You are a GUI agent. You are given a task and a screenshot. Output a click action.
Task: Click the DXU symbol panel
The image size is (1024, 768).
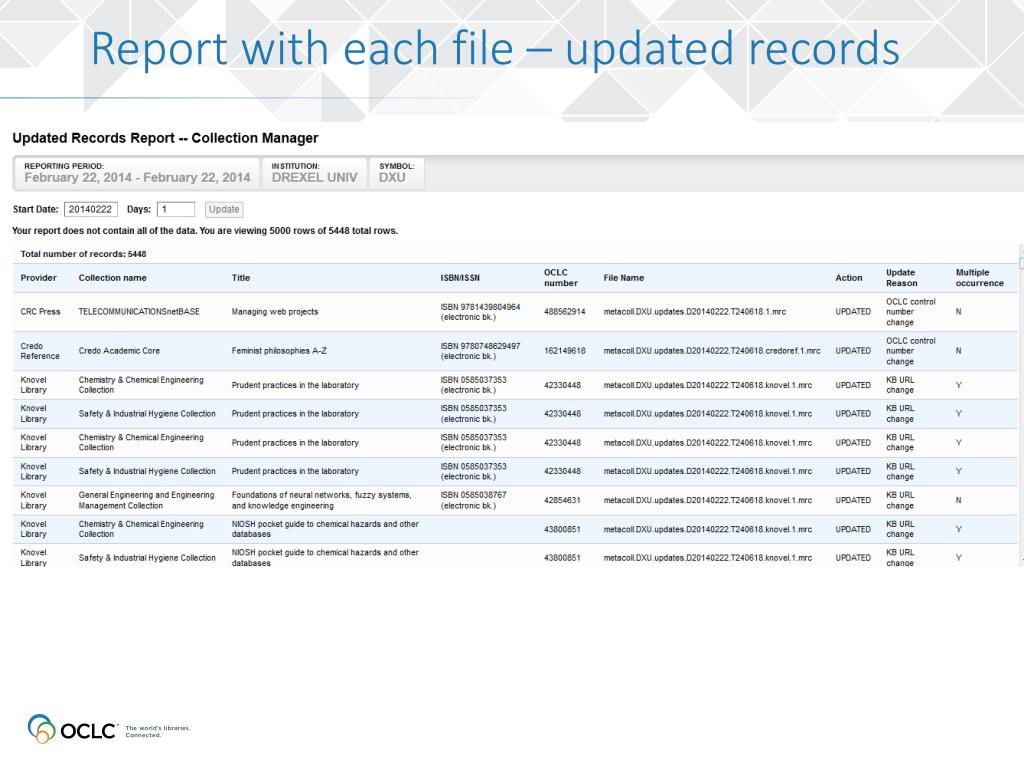[396, 174]
